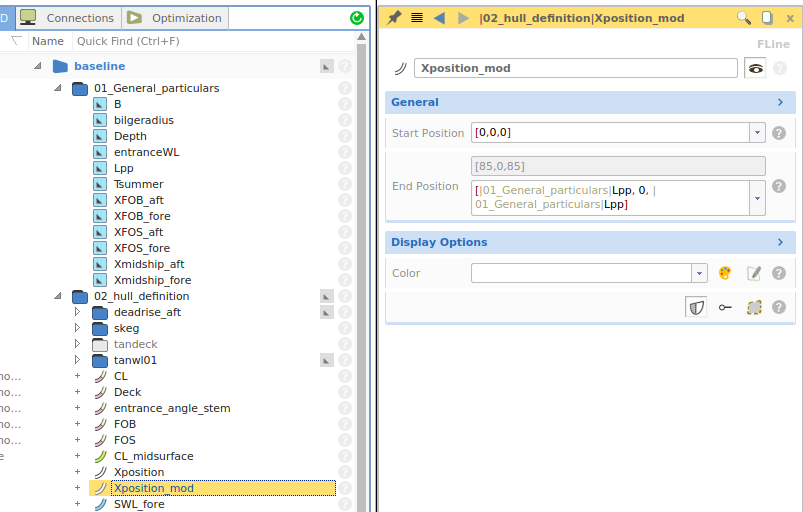Click the Xposition_mod name input field

576,68
